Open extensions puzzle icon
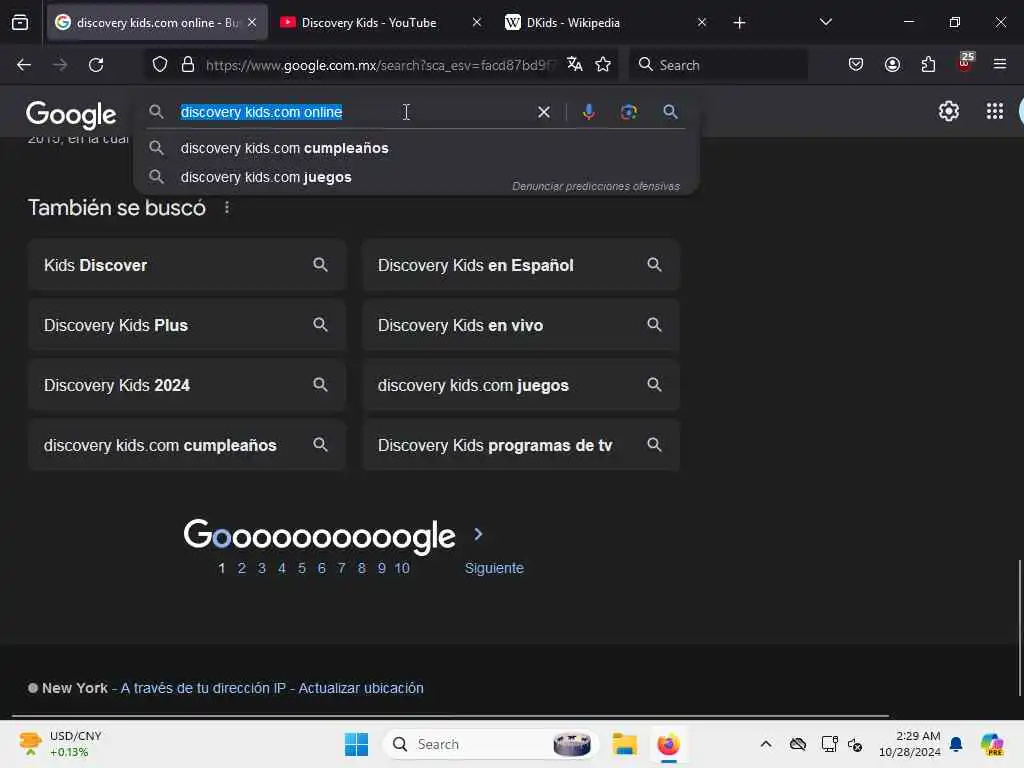 (x=928, y=64)
